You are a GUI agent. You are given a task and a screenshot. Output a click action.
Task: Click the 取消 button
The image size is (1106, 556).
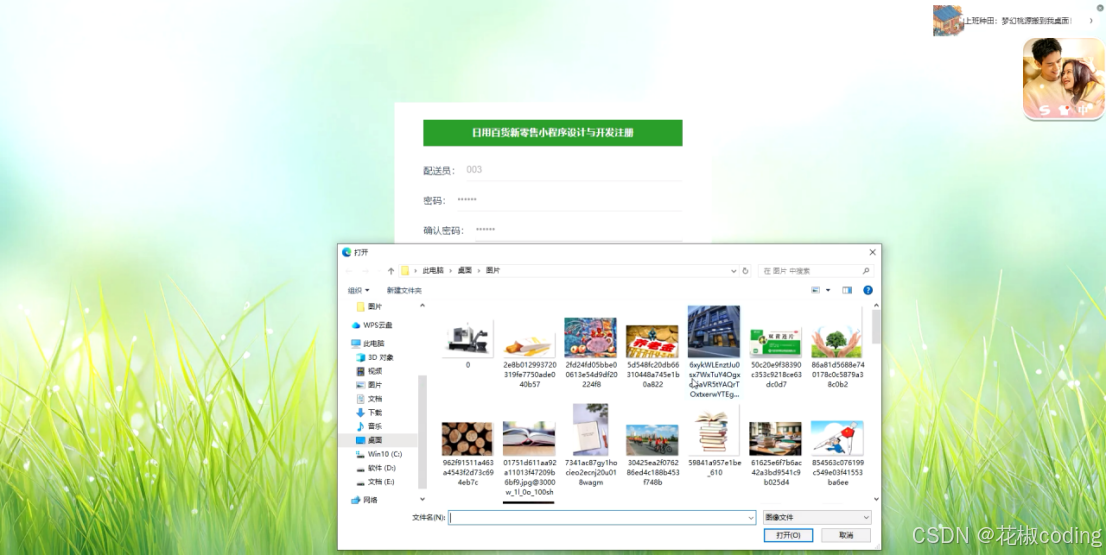846,536
